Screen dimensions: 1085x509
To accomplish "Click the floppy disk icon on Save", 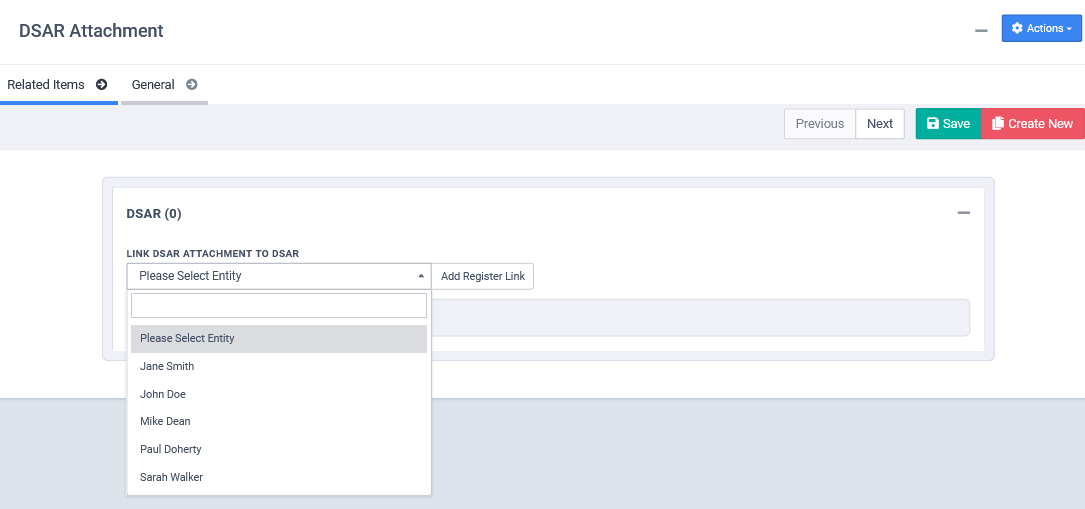I will click(933, 124).
